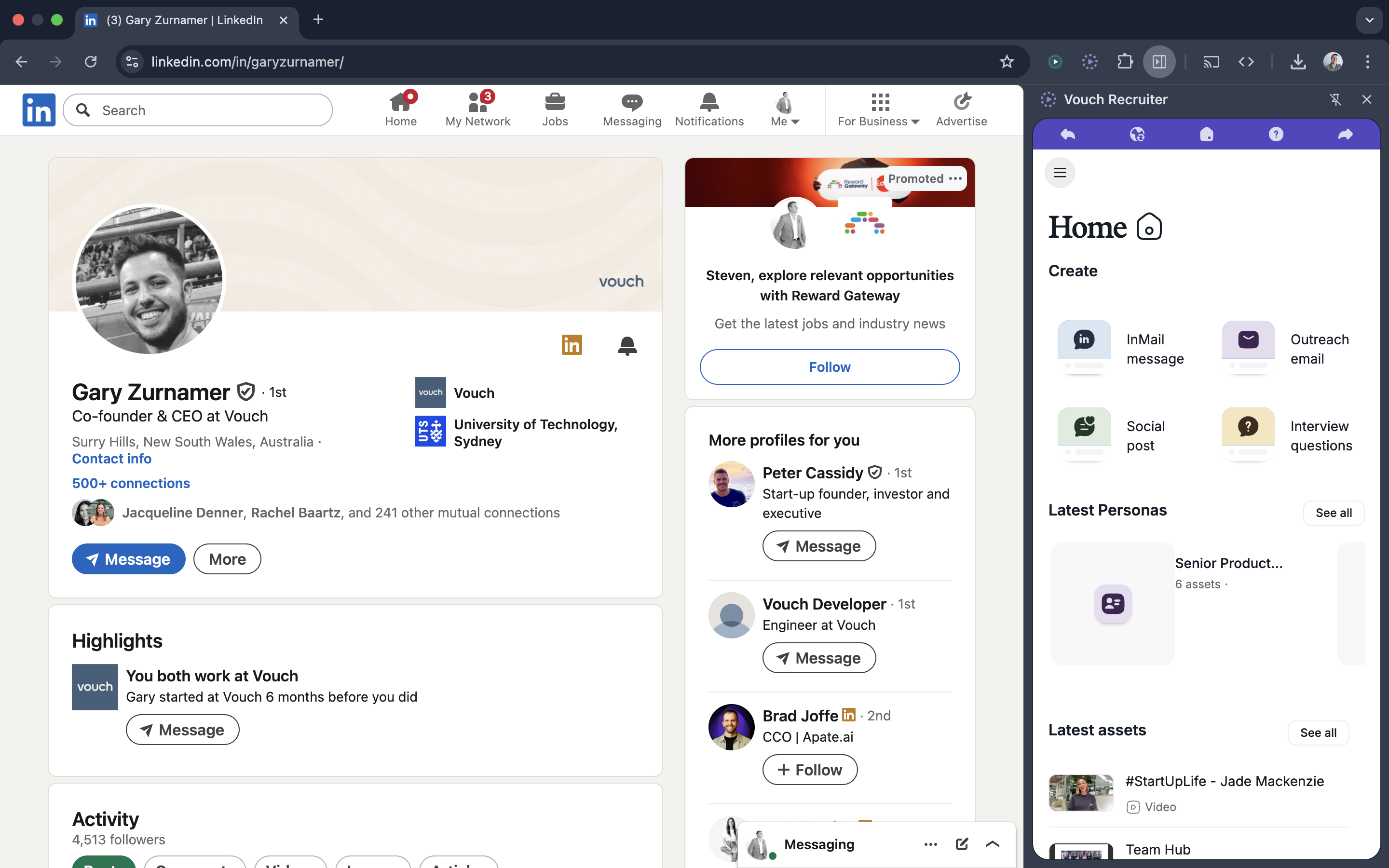Open Peter Cassidy's profile name
1389x868 pixels.
pos(813,473)
